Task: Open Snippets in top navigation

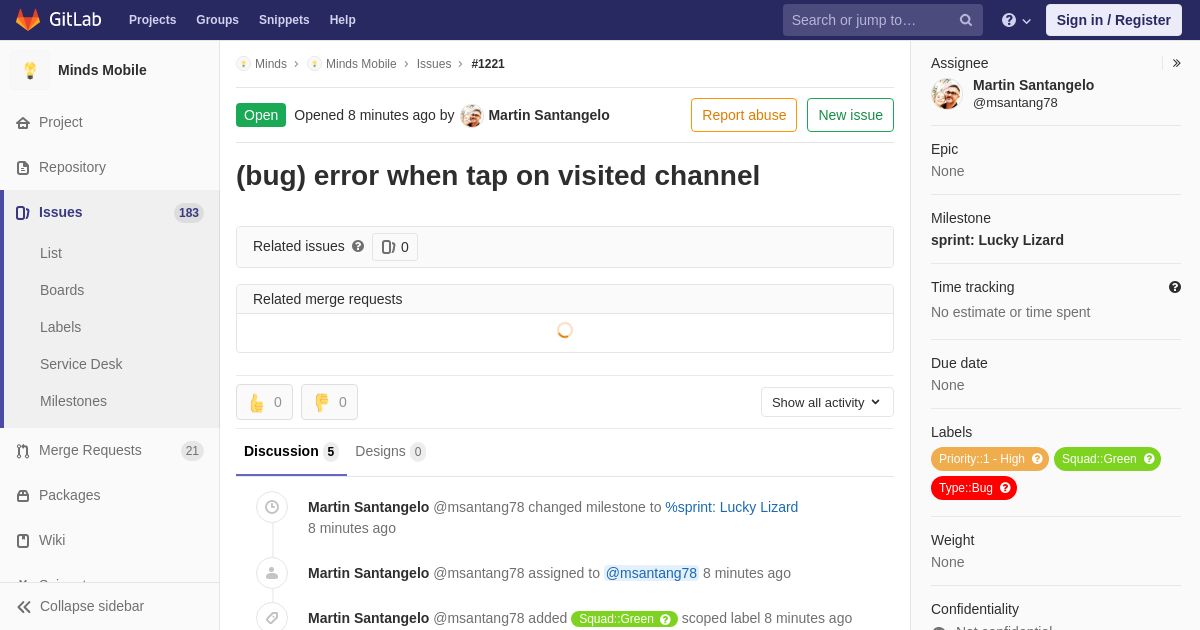Action: (284, 20)
